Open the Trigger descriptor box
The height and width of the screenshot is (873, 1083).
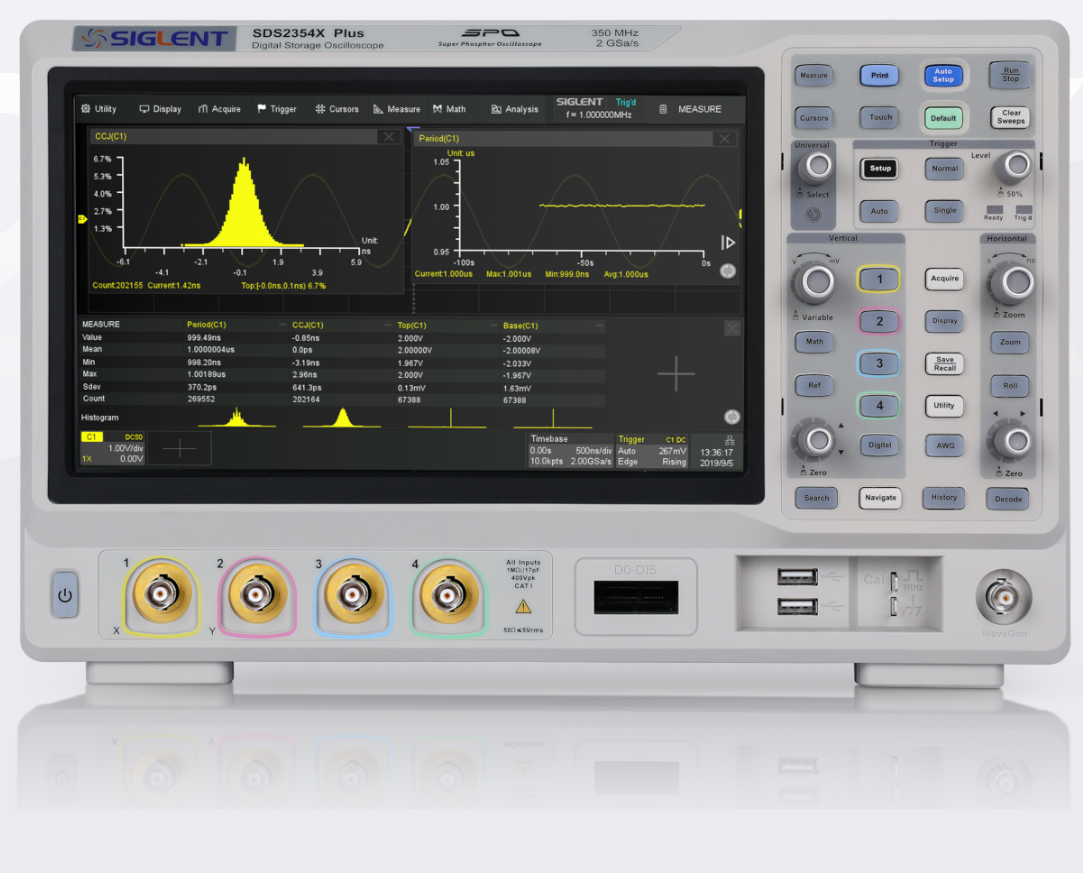coord(652,450)
